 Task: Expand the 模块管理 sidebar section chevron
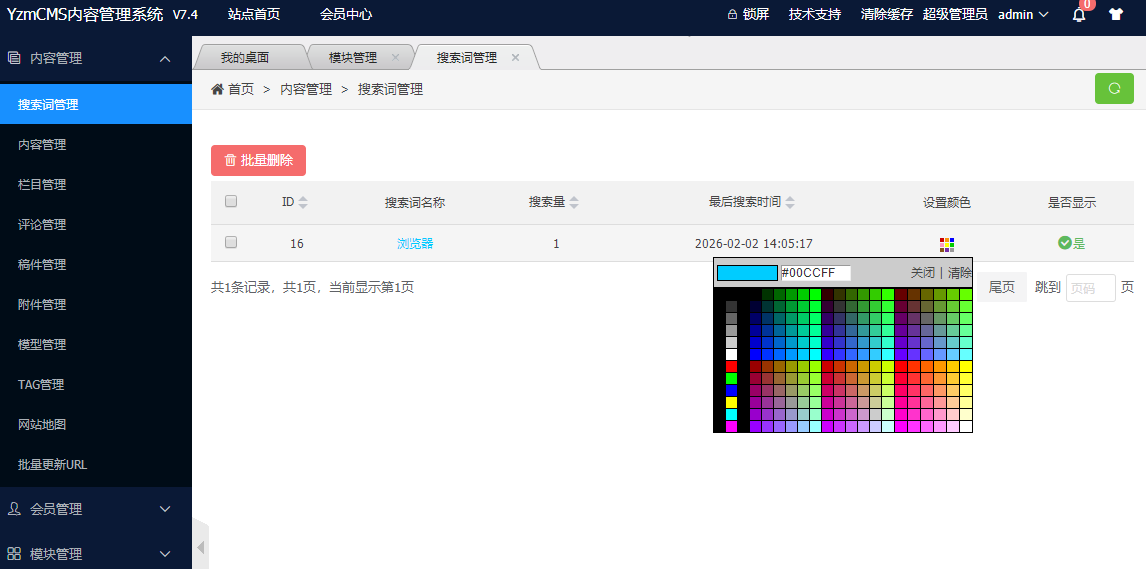pyautogui.click(x=165, y=554)
